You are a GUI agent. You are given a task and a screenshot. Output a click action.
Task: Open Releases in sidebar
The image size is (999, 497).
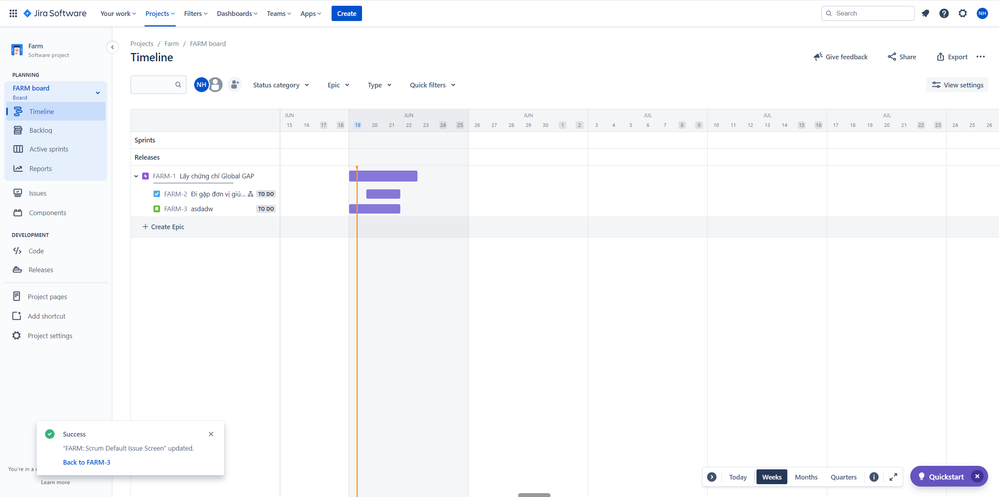(x=56, y=270)
